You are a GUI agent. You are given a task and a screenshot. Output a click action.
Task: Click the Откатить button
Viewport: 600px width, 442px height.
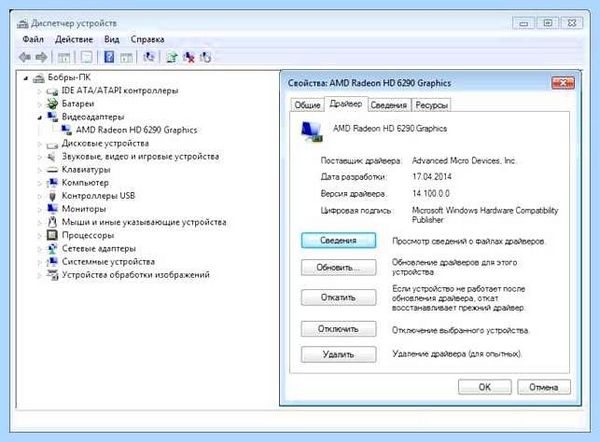[x=338, y=297]
